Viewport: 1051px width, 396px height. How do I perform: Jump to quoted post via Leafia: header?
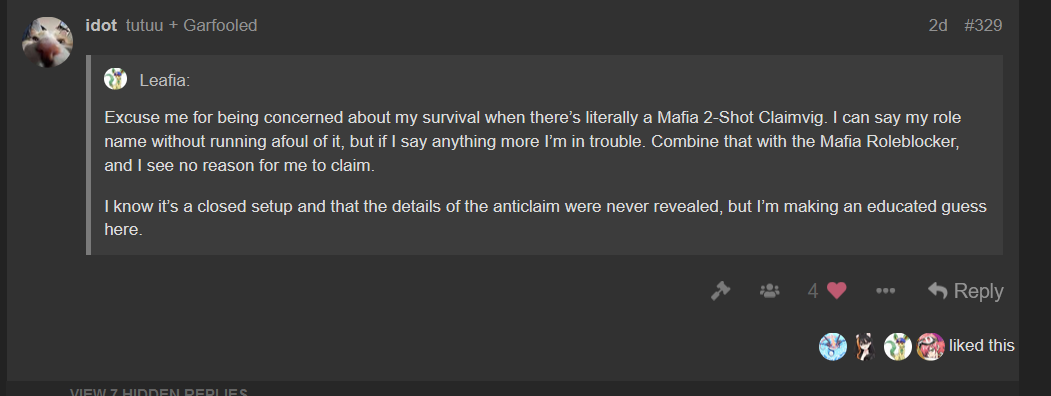coord(165,80)
